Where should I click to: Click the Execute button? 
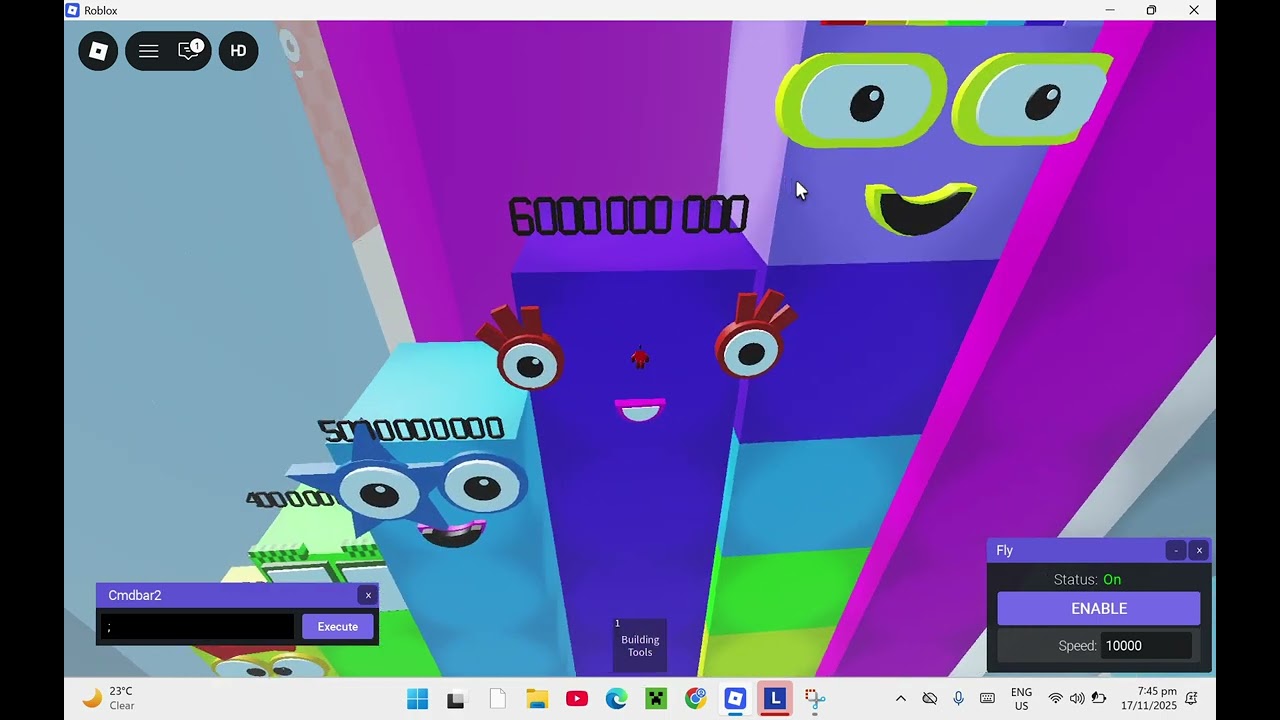(338, 627)
